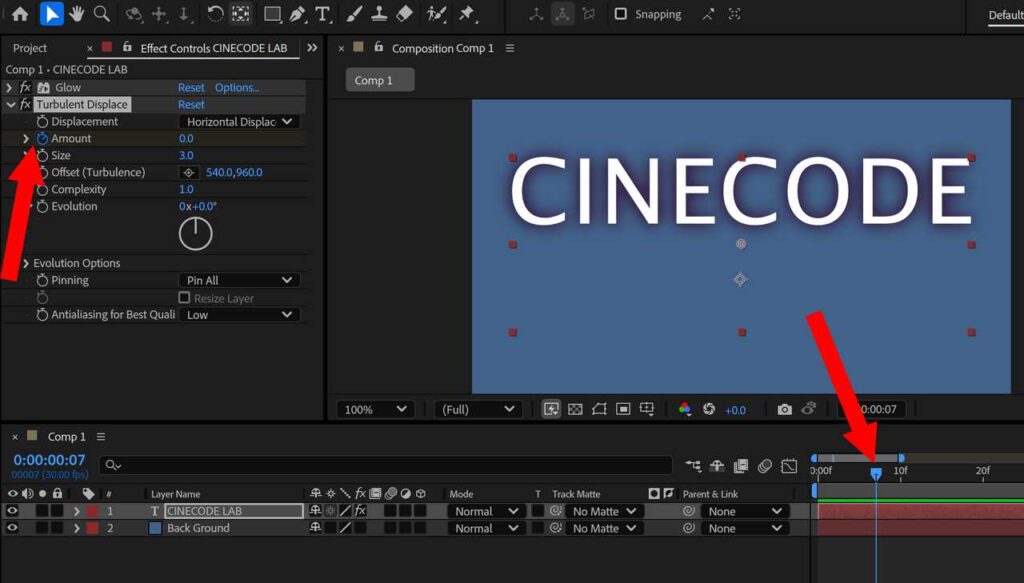Select the Puppet Pin tool
The width and height of the screenshot is (1024, 583).
pos(467,14)
